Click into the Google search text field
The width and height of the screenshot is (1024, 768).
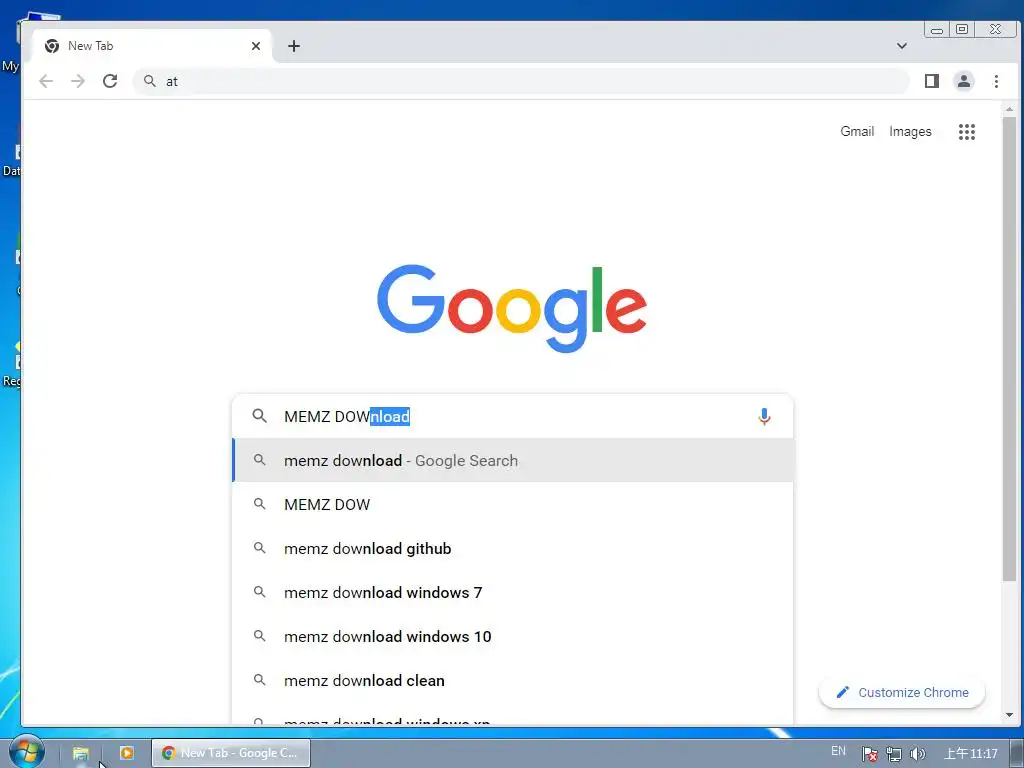[513, 416]
